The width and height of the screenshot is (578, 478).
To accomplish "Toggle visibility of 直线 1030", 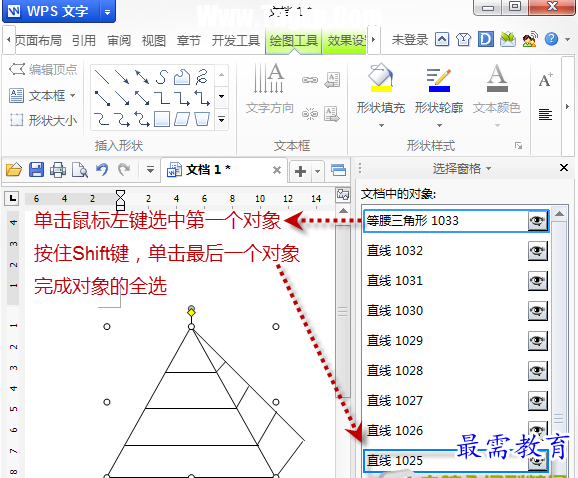I will [537, 311].
